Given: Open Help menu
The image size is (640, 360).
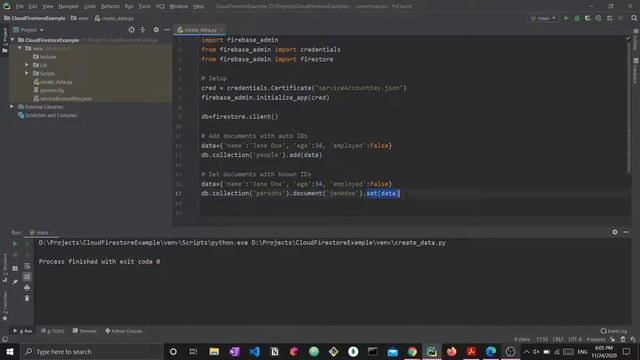Looking at the screenshot, I should [x=198, y=7].
